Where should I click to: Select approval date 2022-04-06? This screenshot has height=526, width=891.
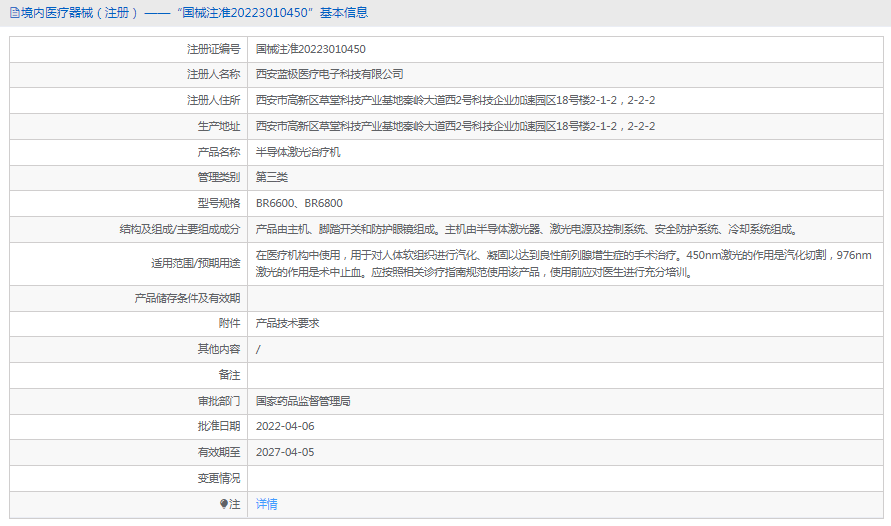[x=285, y=426]
